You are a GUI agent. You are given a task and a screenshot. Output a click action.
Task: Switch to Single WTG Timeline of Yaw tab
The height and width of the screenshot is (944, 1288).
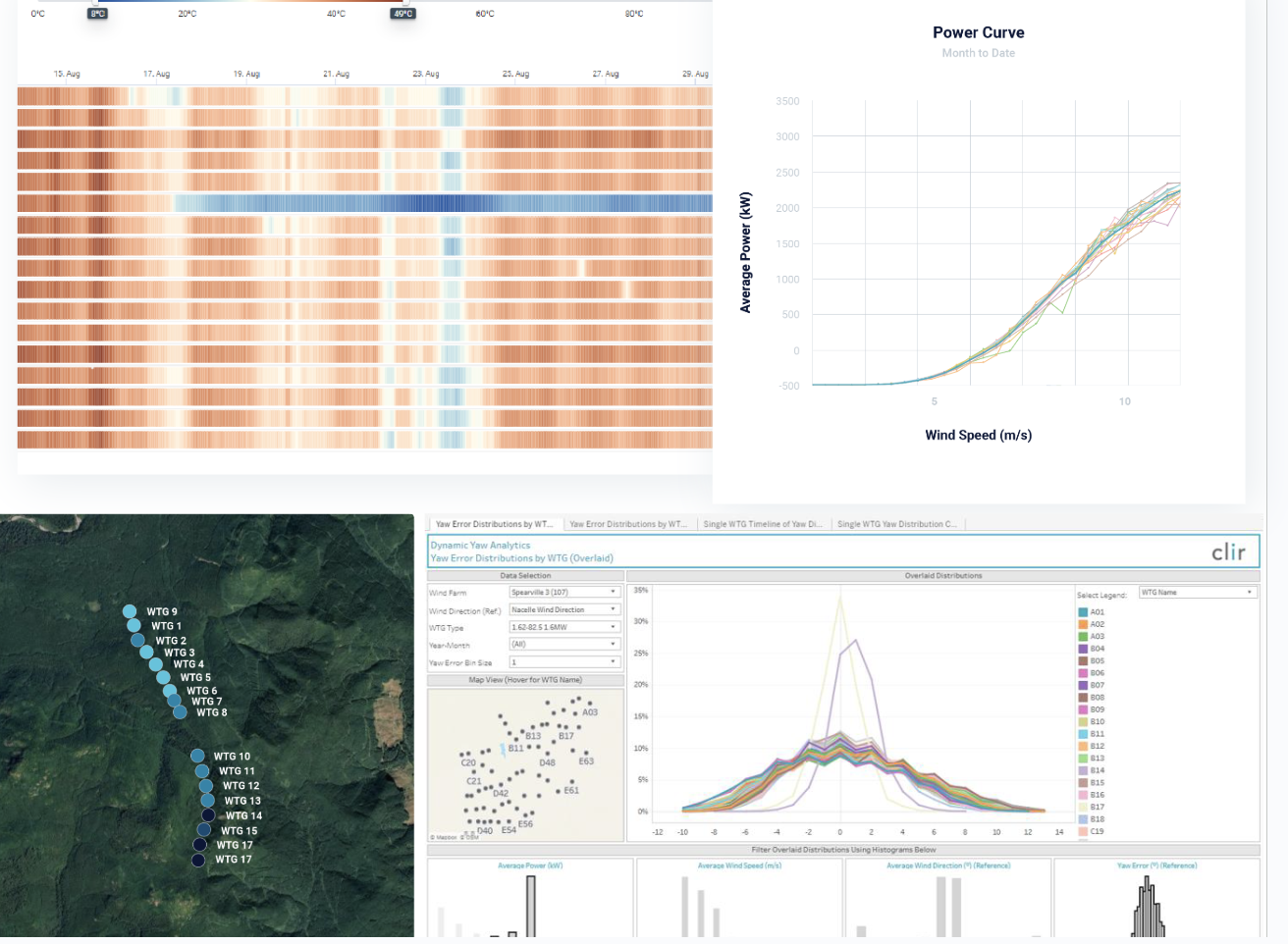coord(763,524)
